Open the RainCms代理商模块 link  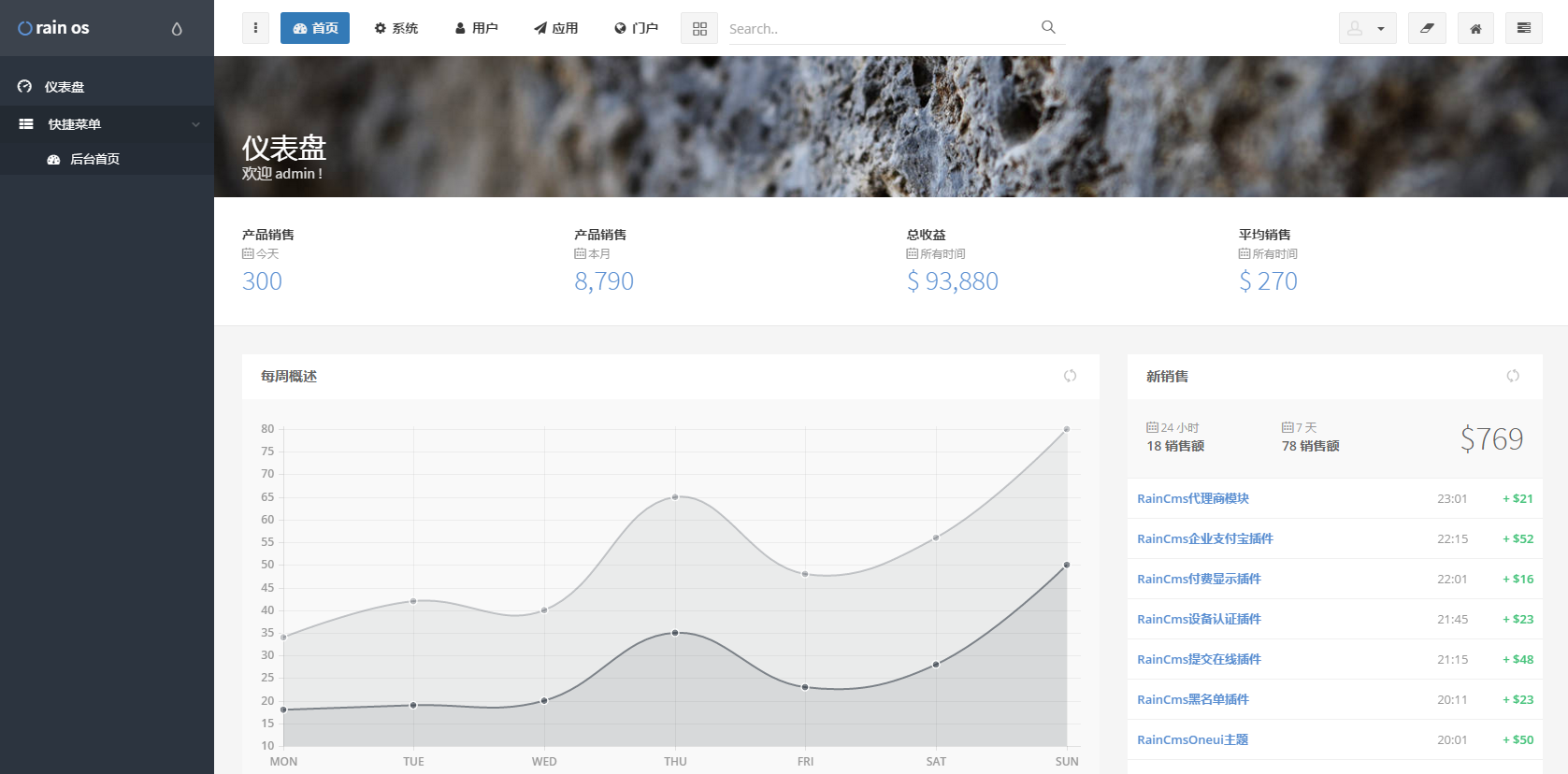(x=1192, y=498)
